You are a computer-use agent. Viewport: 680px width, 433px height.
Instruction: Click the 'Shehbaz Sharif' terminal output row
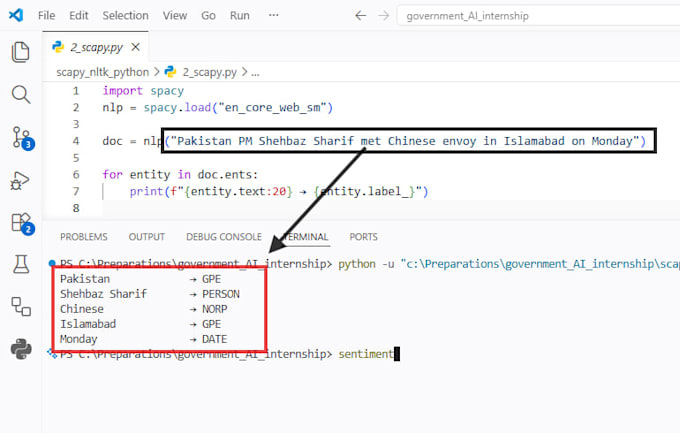[150, 294]
